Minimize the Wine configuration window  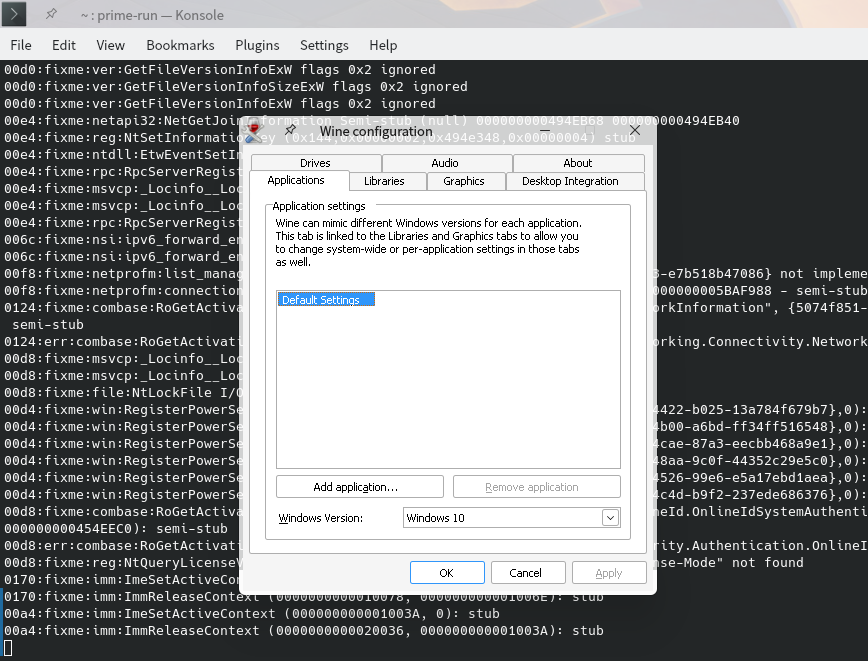point(545,131)
